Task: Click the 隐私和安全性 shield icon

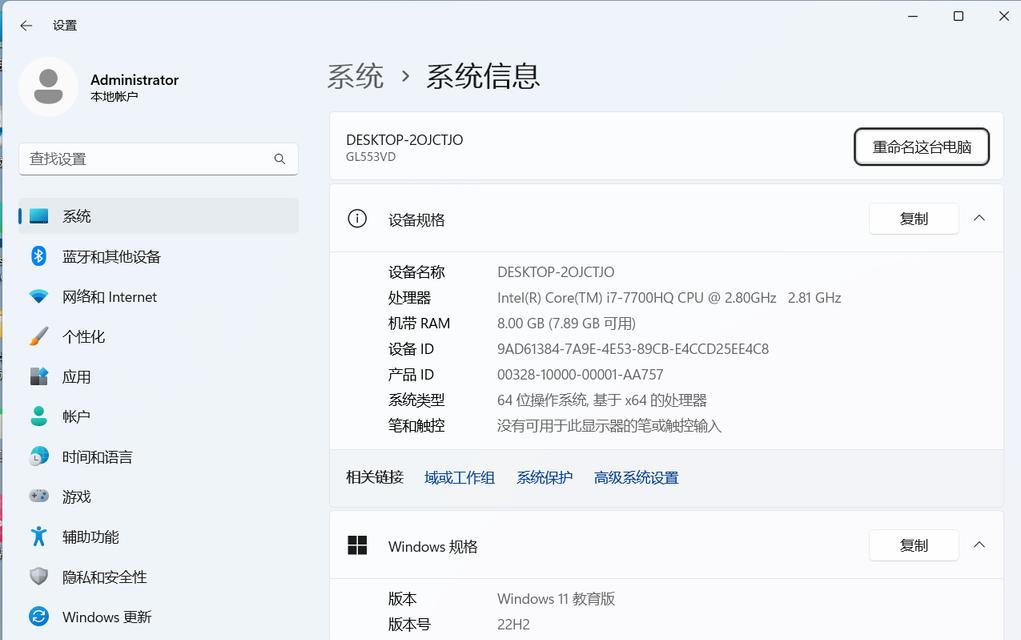Action: 39,576
